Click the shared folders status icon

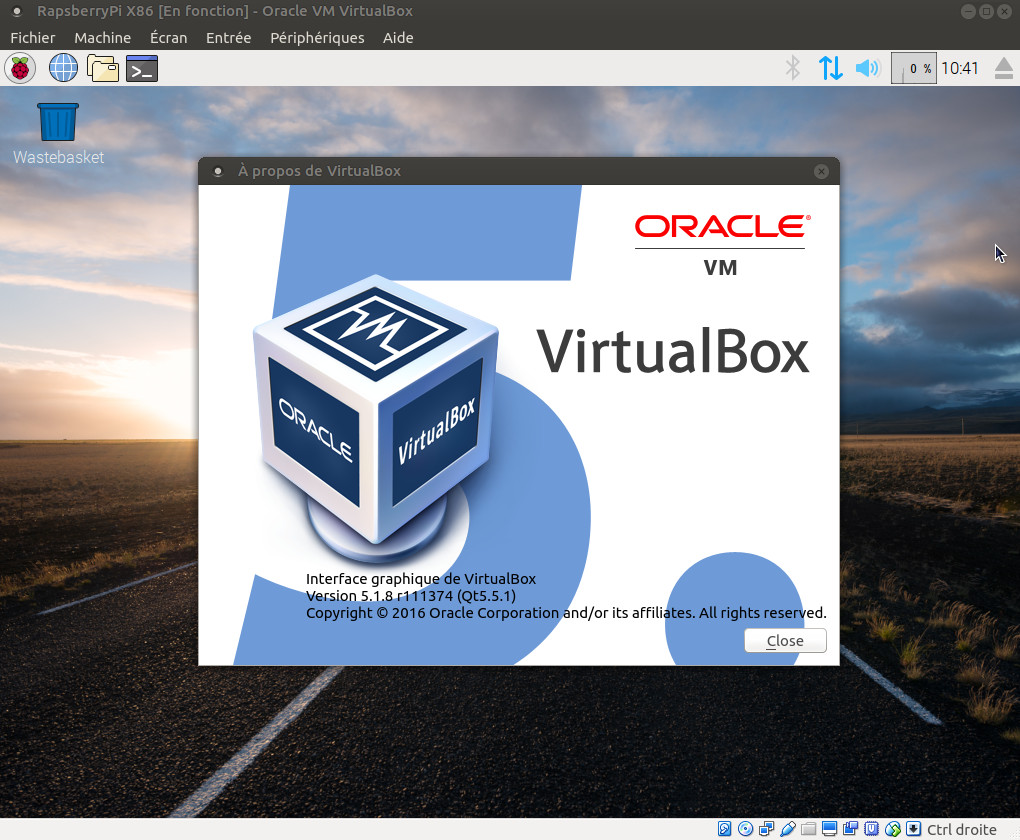[x=809, y=829]
